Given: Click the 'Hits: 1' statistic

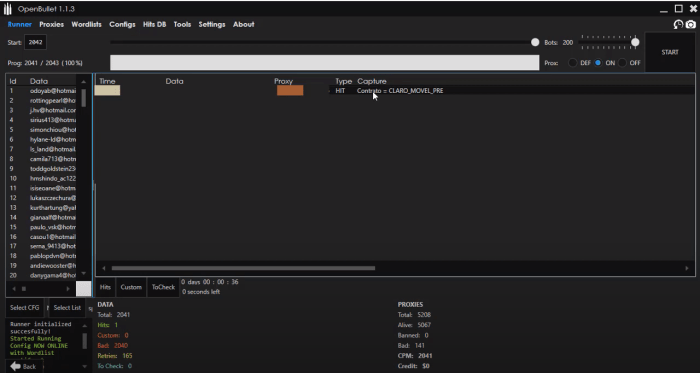Looking at the screenshot, I should [x=108, y=325].
